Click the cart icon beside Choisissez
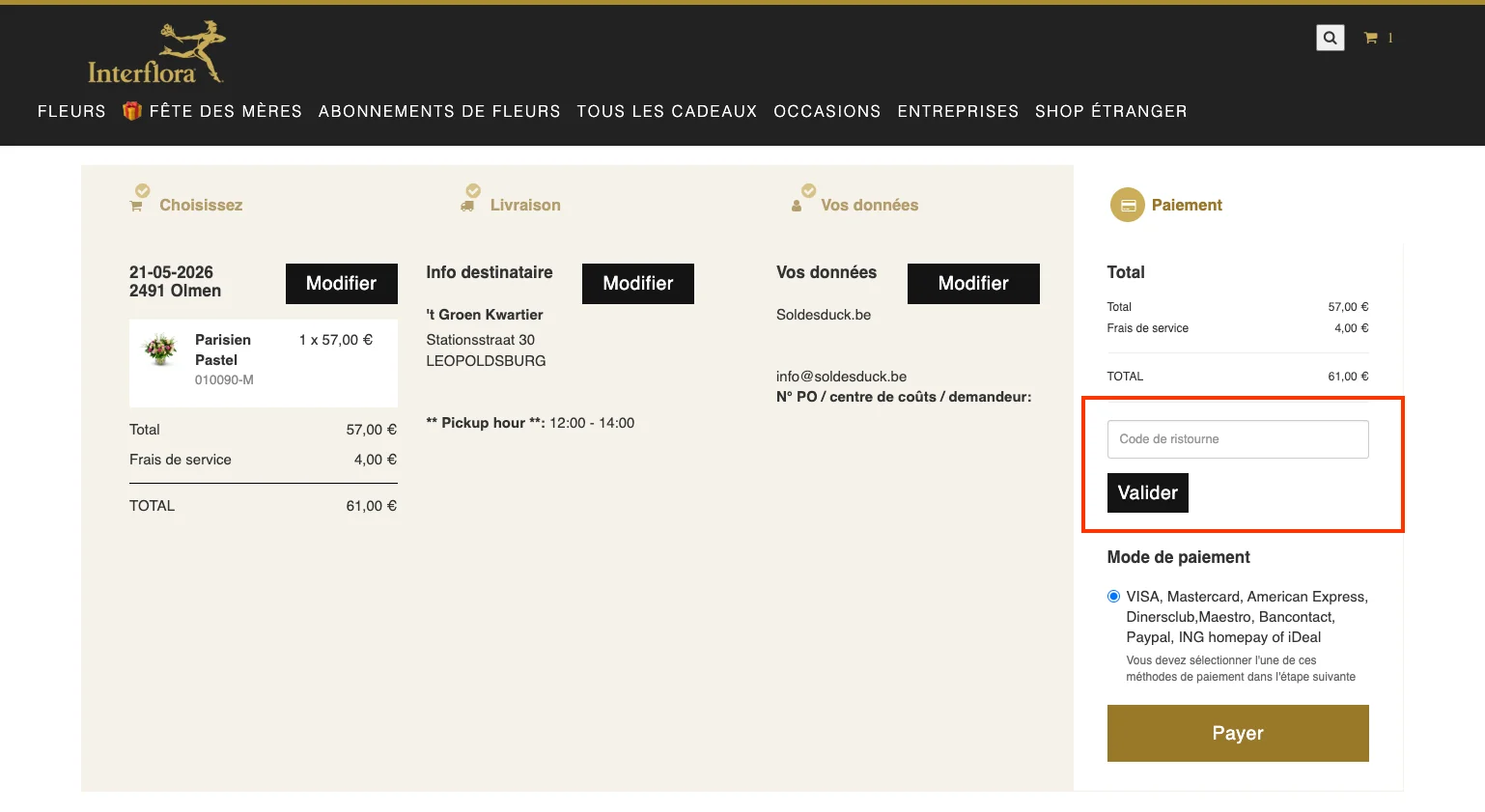This screenshot has width=1485, height=812. click(x=136, y=206)
